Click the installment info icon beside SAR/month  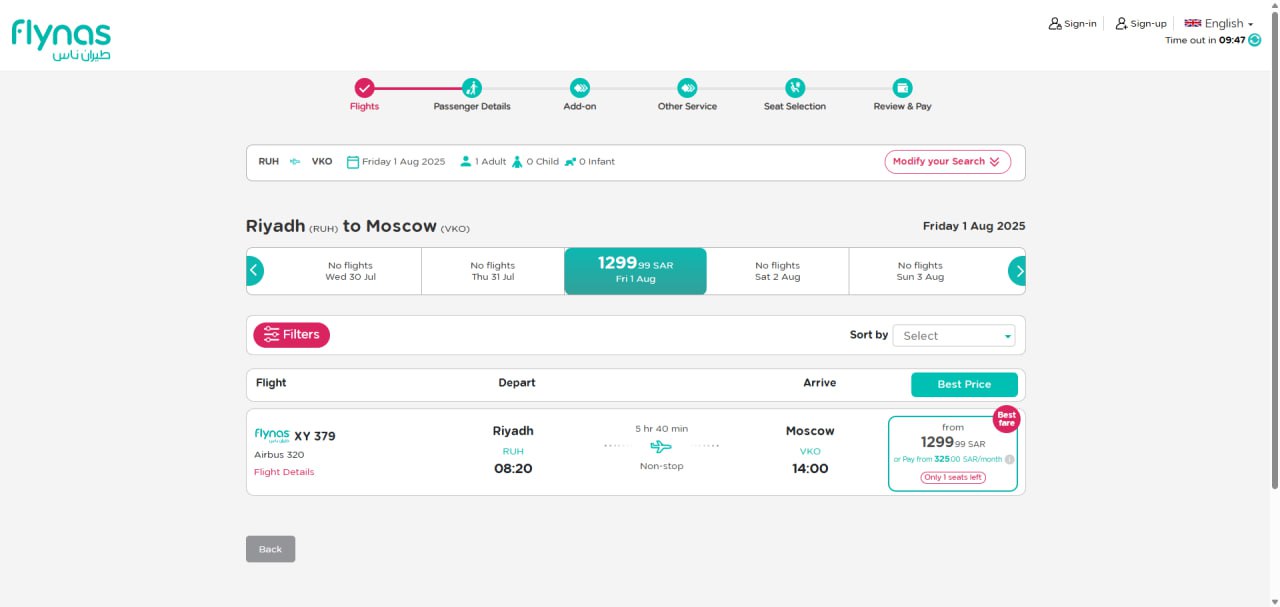pos(1010,460)
